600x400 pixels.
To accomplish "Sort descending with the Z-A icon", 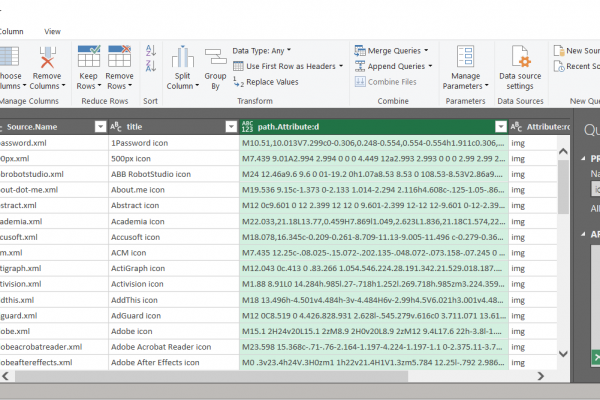I will (151, 66).
